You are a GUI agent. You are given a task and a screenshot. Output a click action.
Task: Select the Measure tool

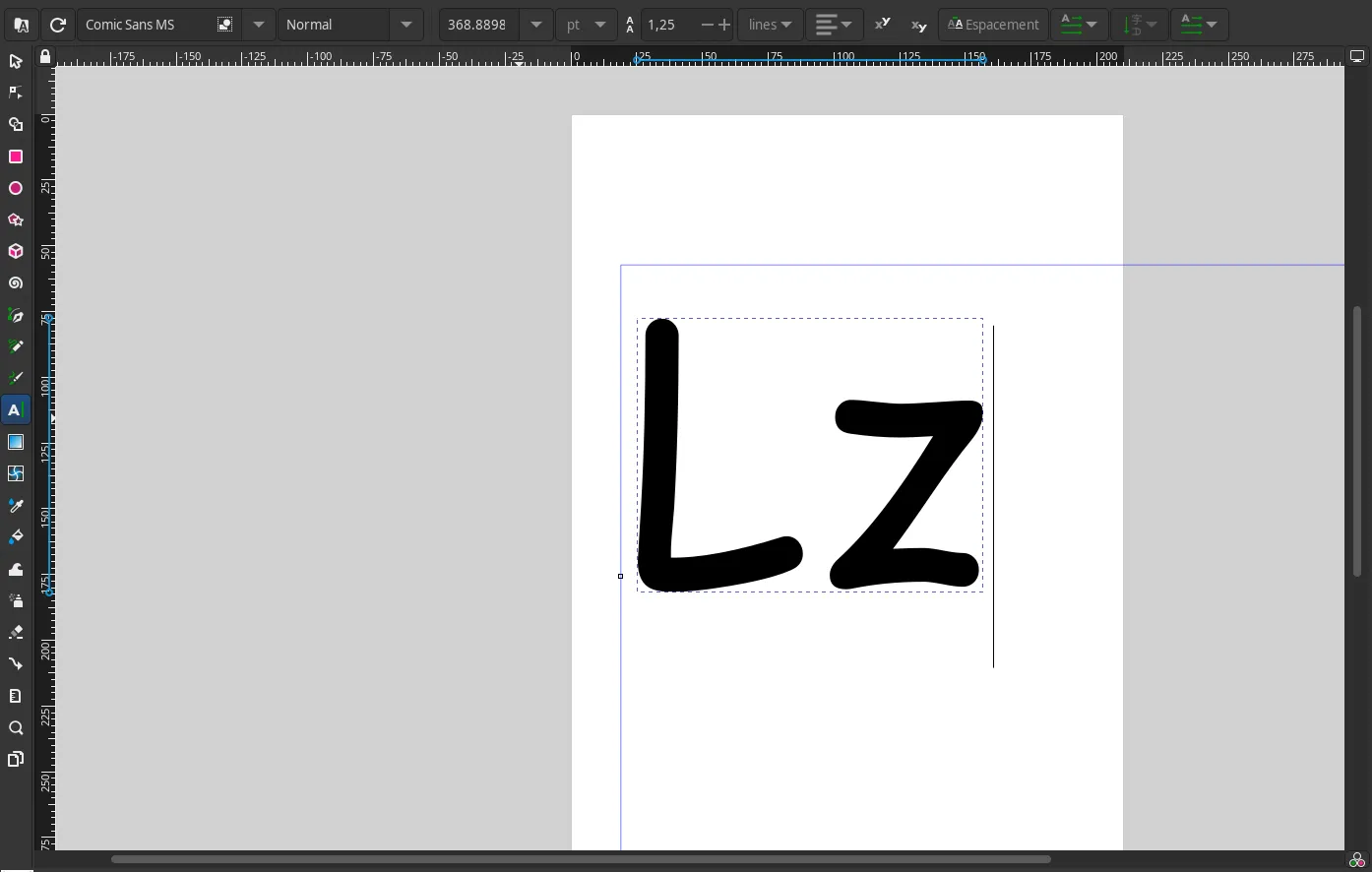pyautogui.click(x=16, y=696)
